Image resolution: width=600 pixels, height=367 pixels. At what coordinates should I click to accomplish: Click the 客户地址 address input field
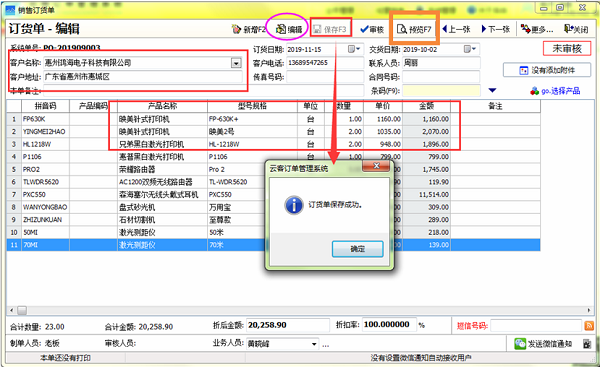point(143,77)
